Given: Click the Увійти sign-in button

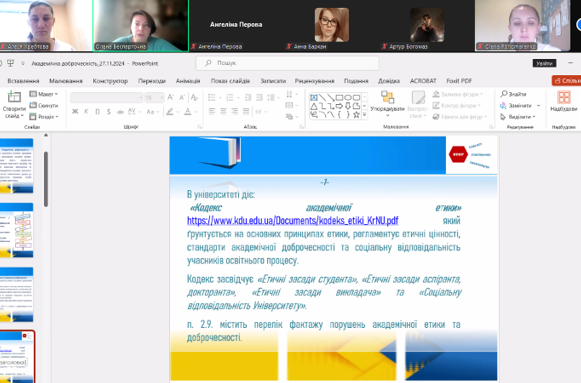Looking at the screenshot, I should coord(544,63).
